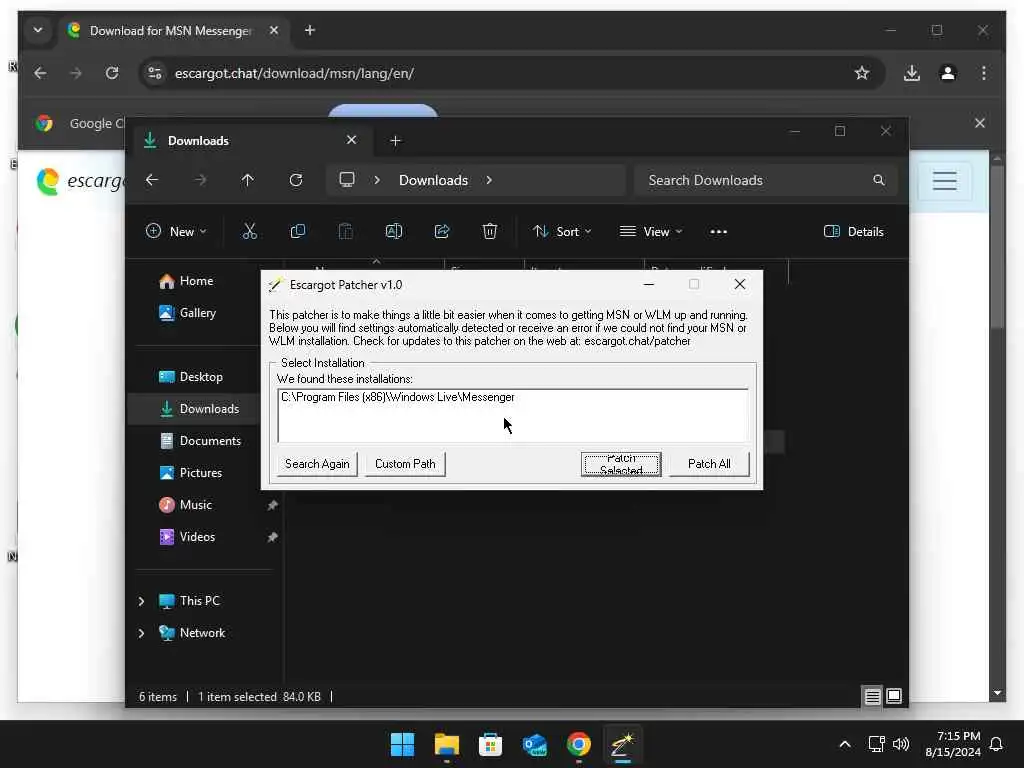Open a new Chrome tab
Viewport: 1024px width, 768px height.
point(310,30)
